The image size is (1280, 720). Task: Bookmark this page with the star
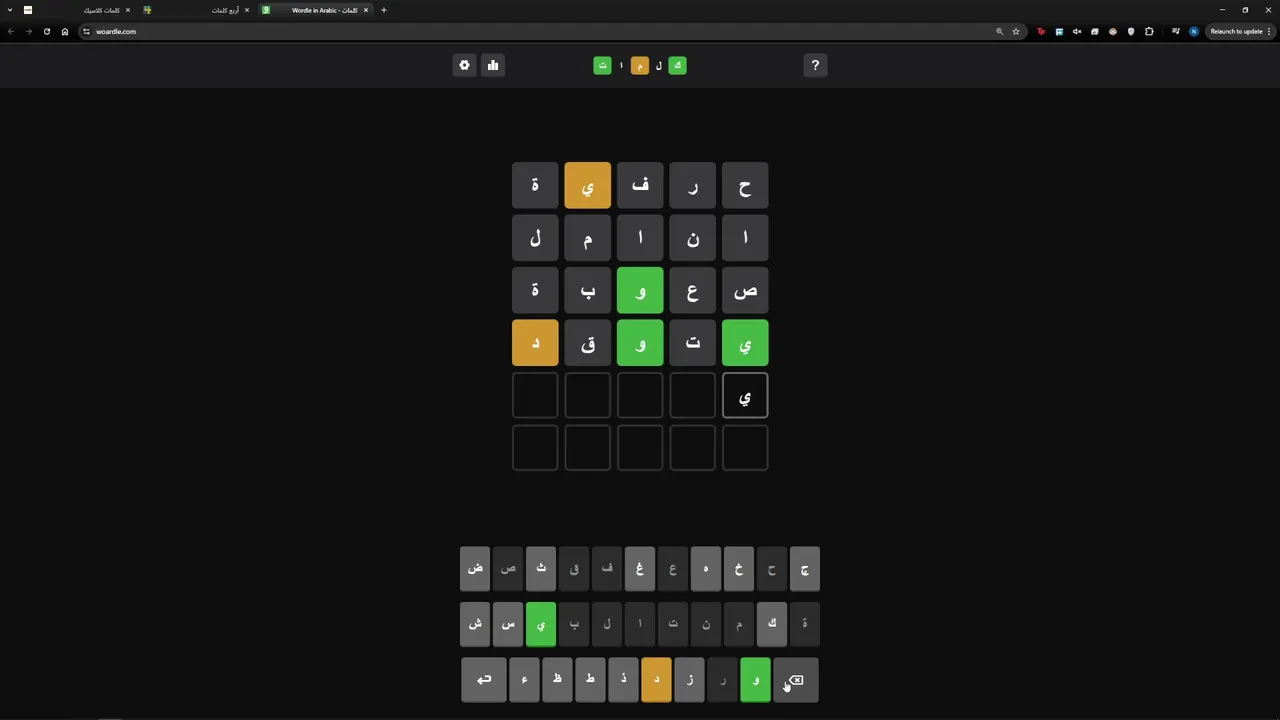click(x=1016, y=31)
